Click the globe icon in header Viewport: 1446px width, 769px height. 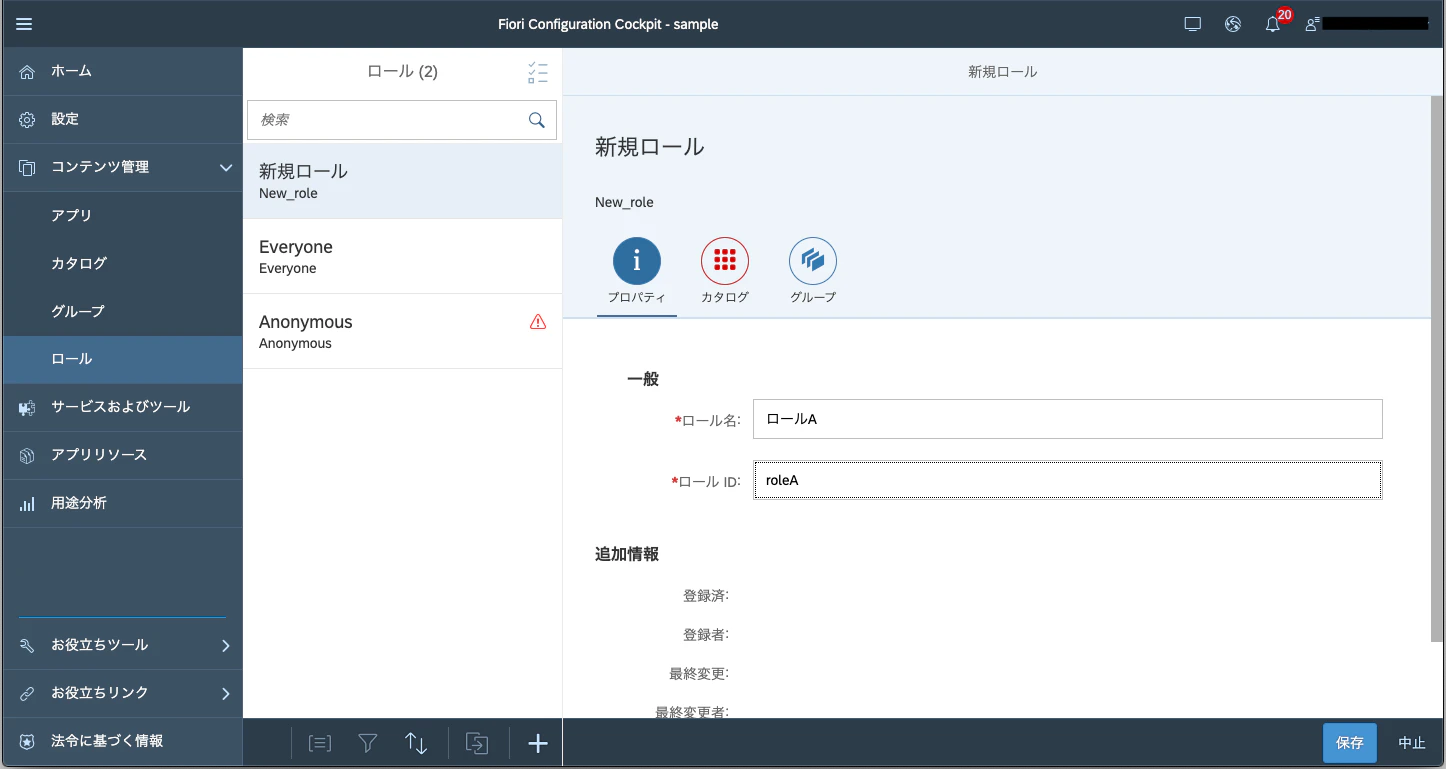tap(1232, 24)
